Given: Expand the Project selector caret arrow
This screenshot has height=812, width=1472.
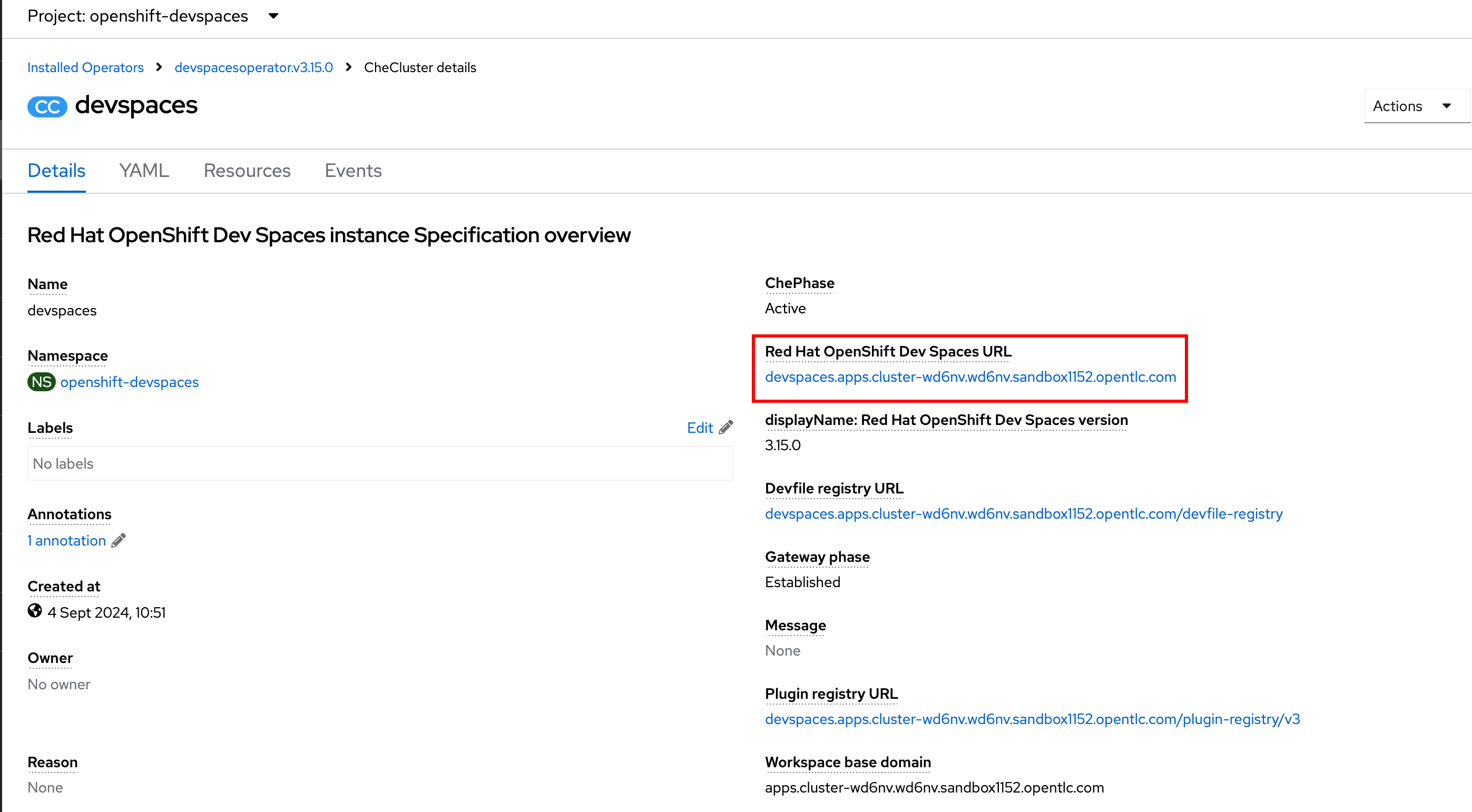Looking at the screenshot, I should [x=274, y=16].
